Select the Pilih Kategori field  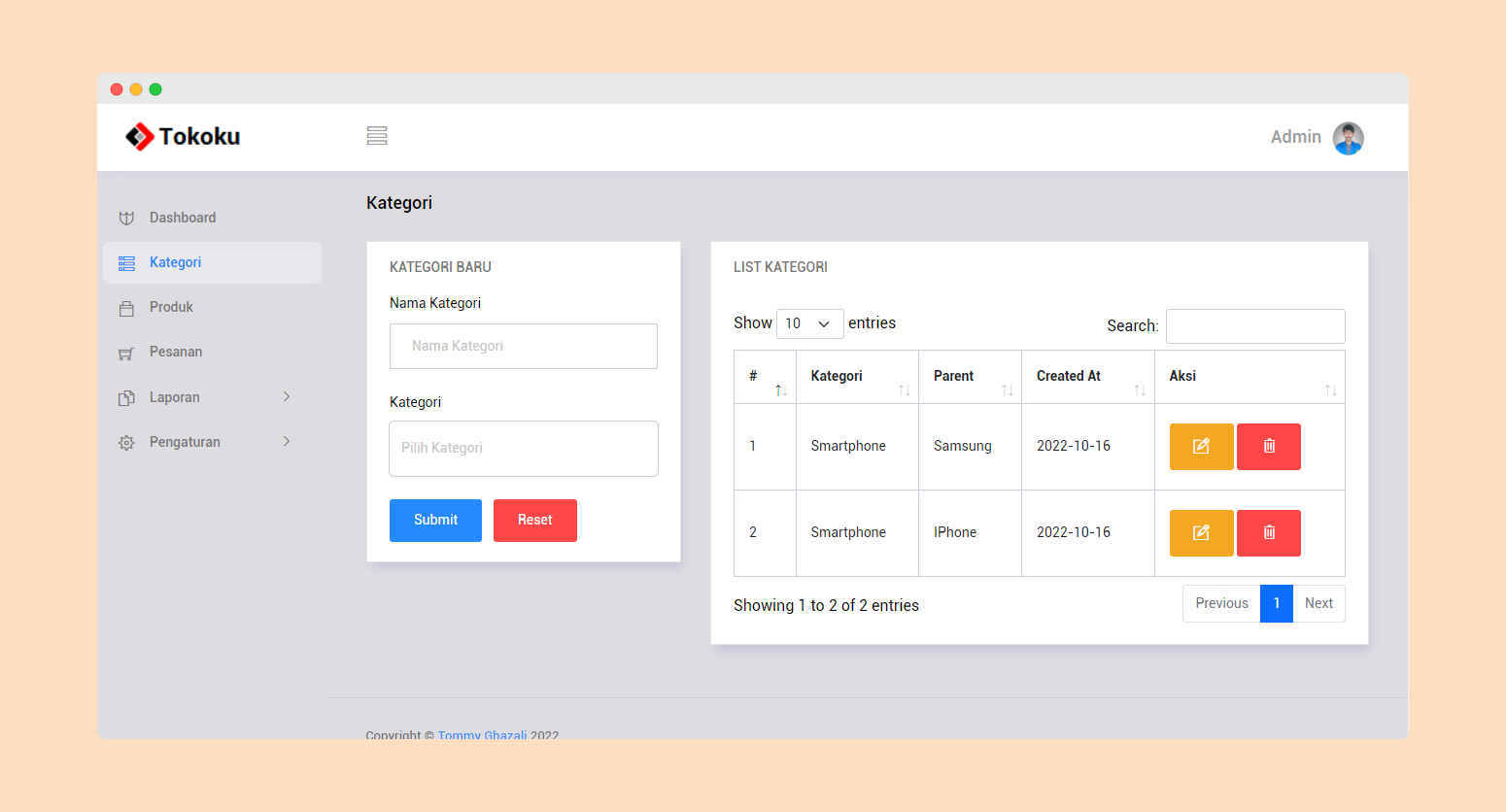524,449
